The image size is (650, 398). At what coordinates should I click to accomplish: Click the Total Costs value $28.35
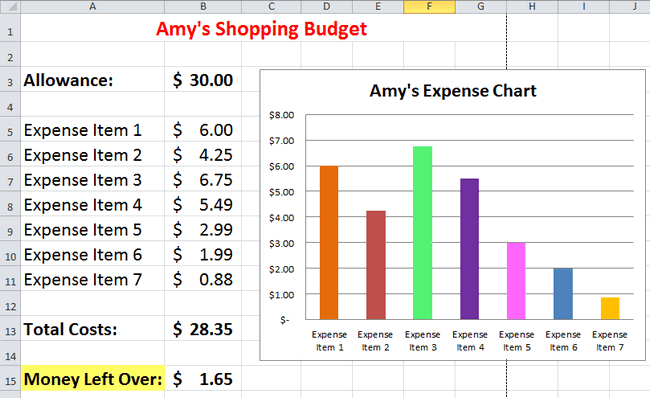click(203, 329)
